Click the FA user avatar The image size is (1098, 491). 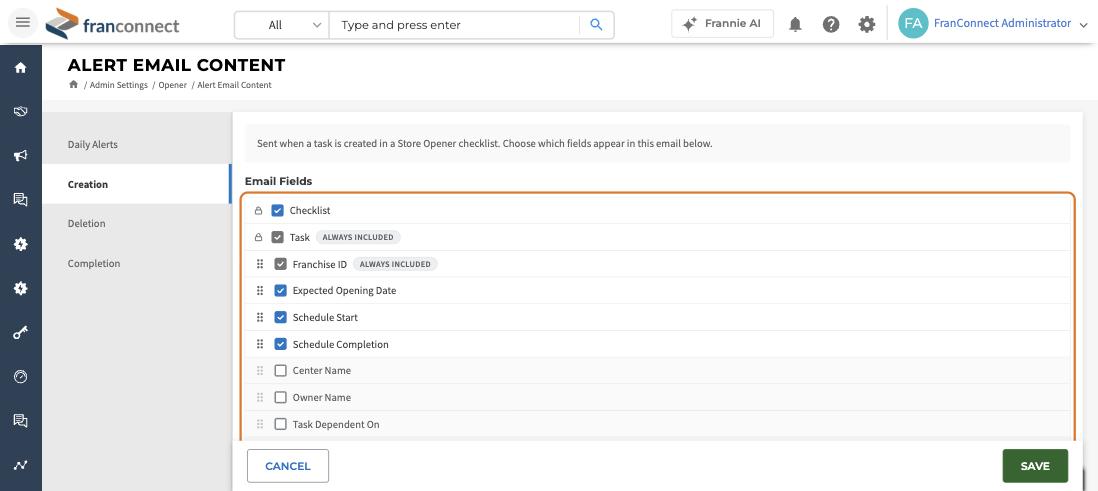(x=912, y=23)
